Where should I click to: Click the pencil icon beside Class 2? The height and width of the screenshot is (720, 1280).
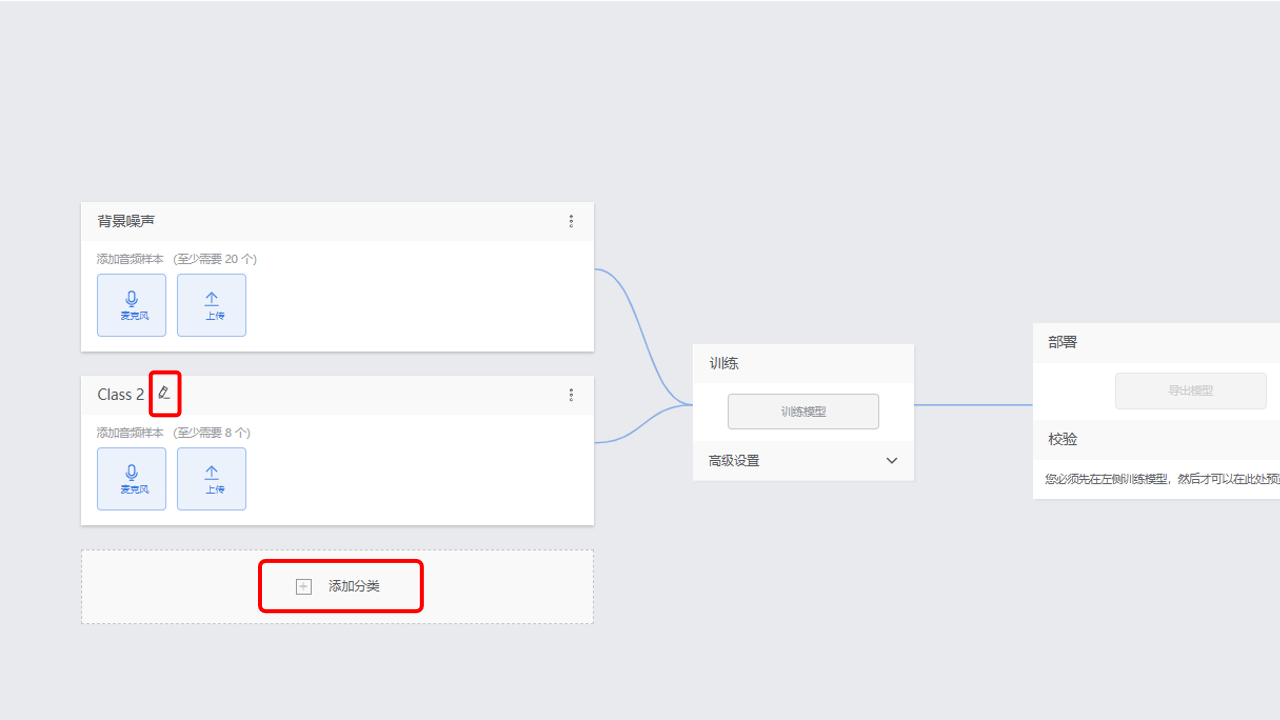click(165, 394)
